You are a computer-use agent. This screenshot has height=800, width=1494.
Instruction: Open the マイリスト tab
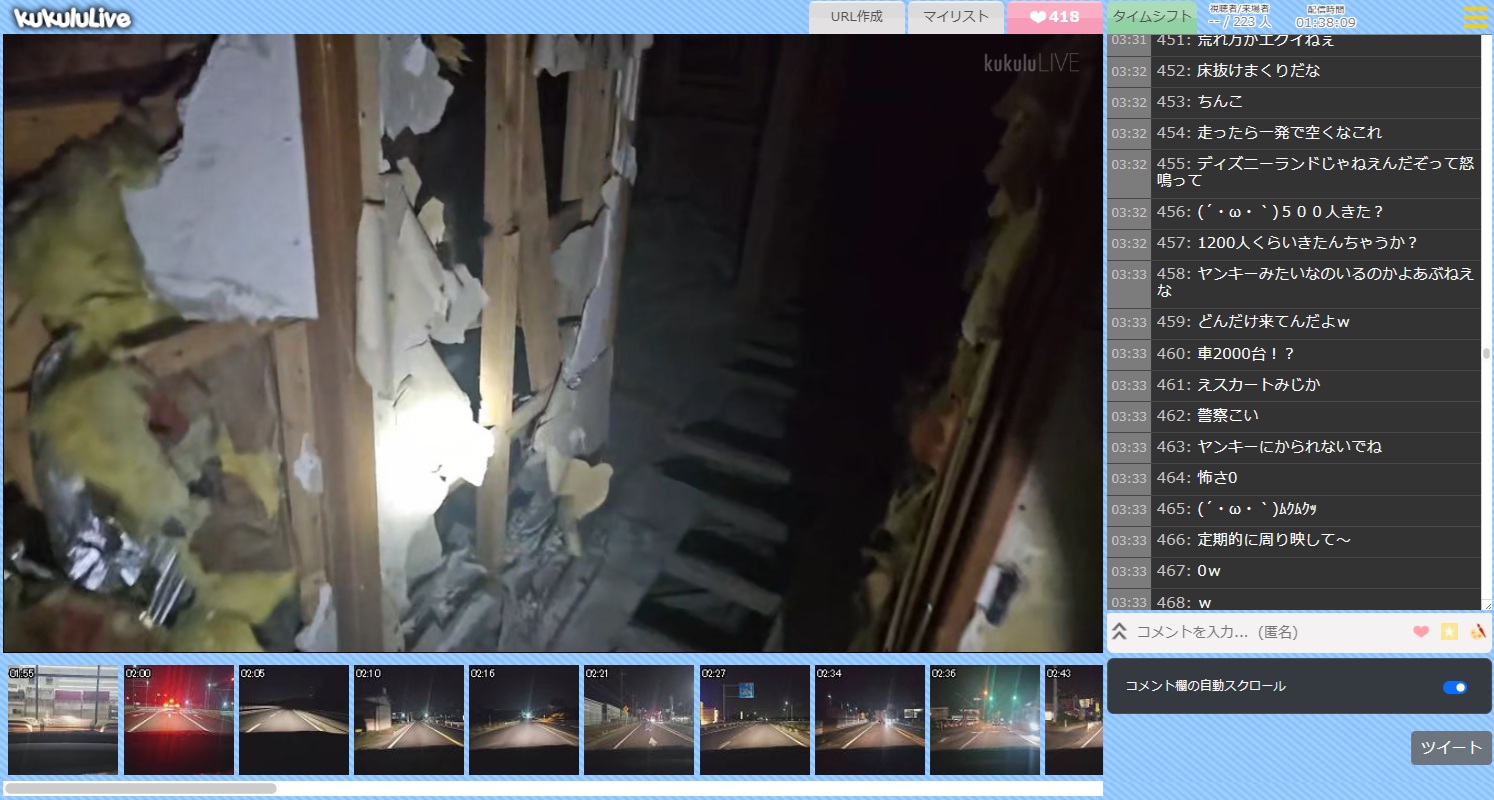click(x=955, y=17)
